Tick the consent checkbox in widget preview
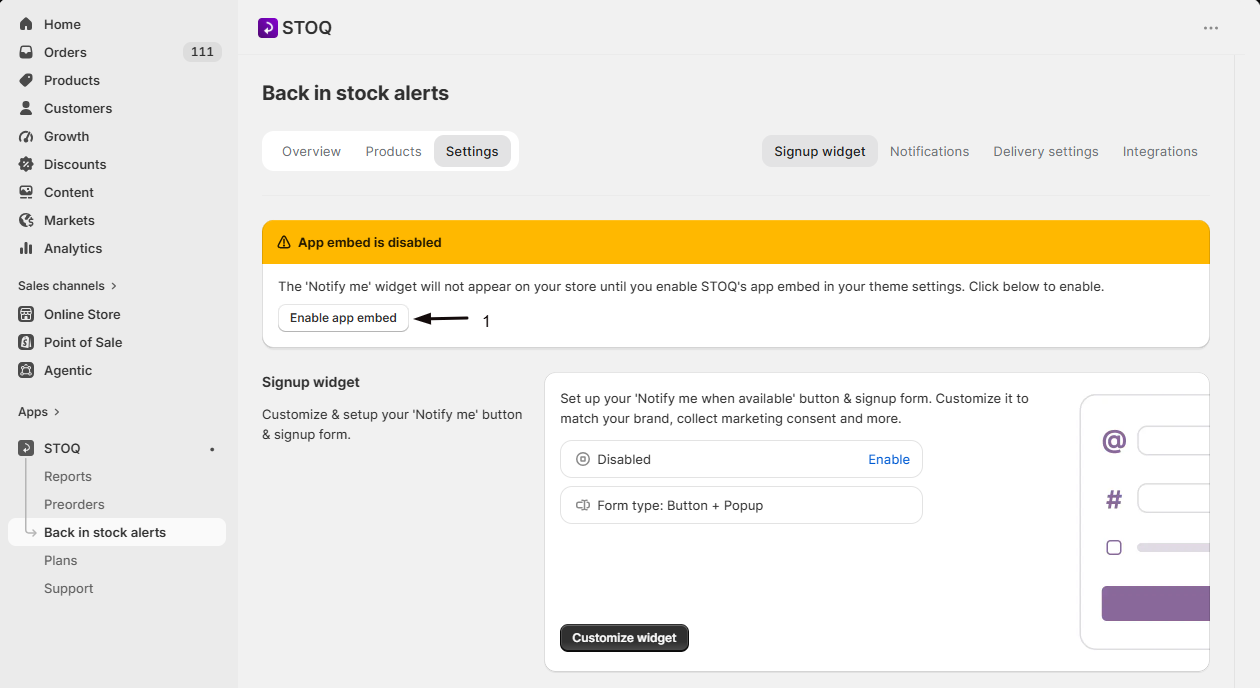 point(1114,547)
